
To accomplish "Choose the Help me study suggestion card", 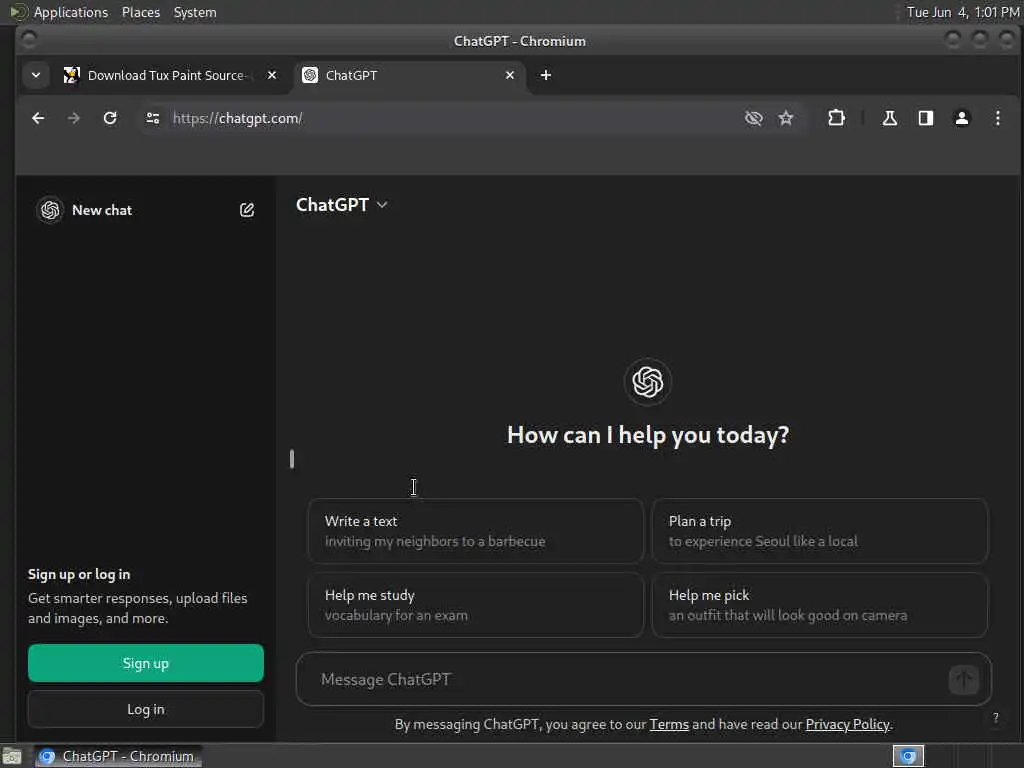I will 475,605.
